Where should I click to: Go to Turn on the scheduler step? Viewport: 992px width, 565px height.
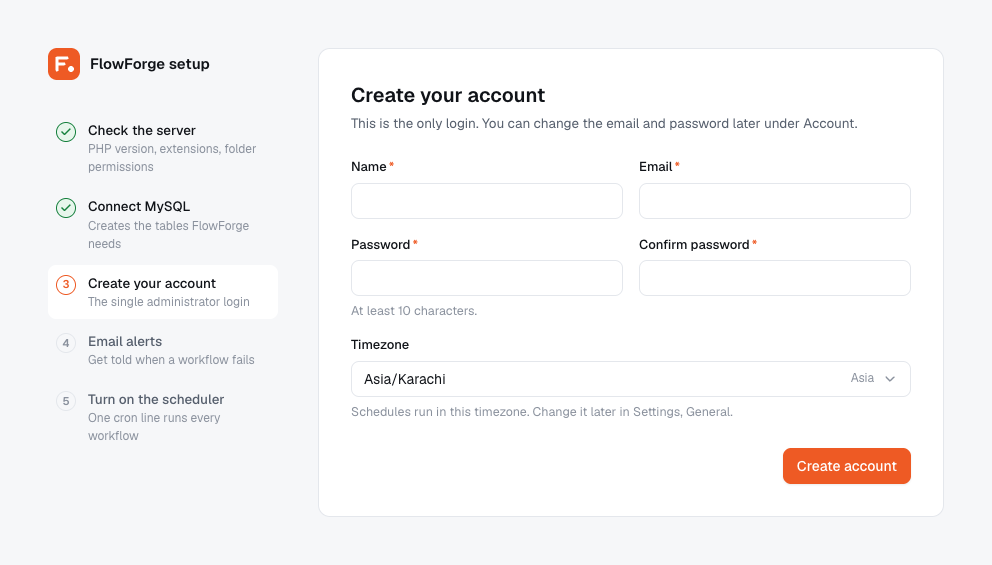(x=163, y=417)
